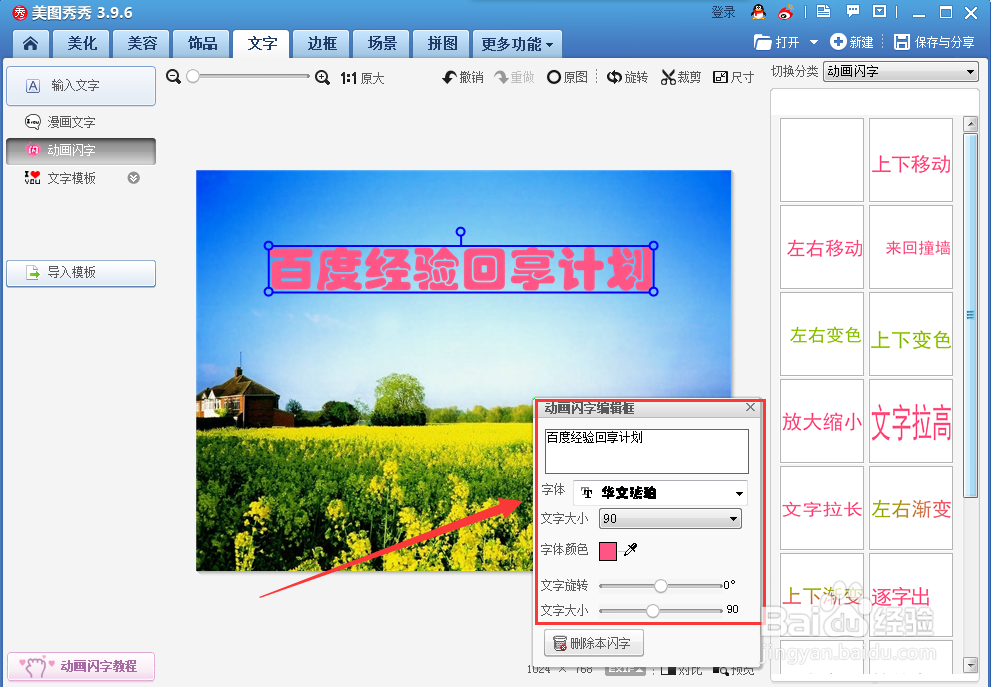Open the 边框 tab

(322, 44)
